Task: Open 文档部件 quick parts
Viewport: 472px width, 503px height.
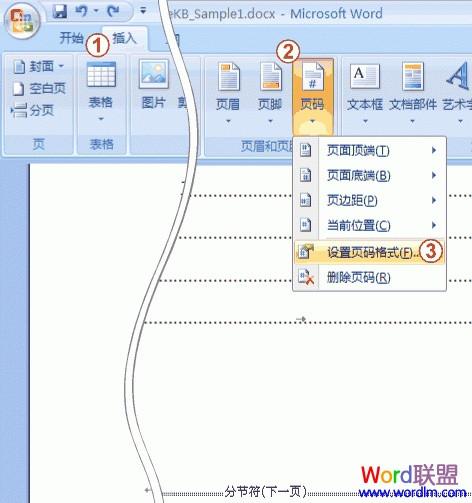Action: 413,93
